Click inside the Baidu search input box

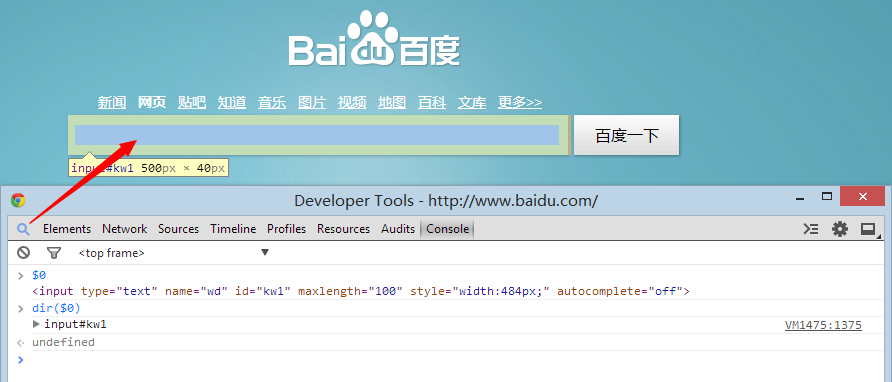point(317,135)
